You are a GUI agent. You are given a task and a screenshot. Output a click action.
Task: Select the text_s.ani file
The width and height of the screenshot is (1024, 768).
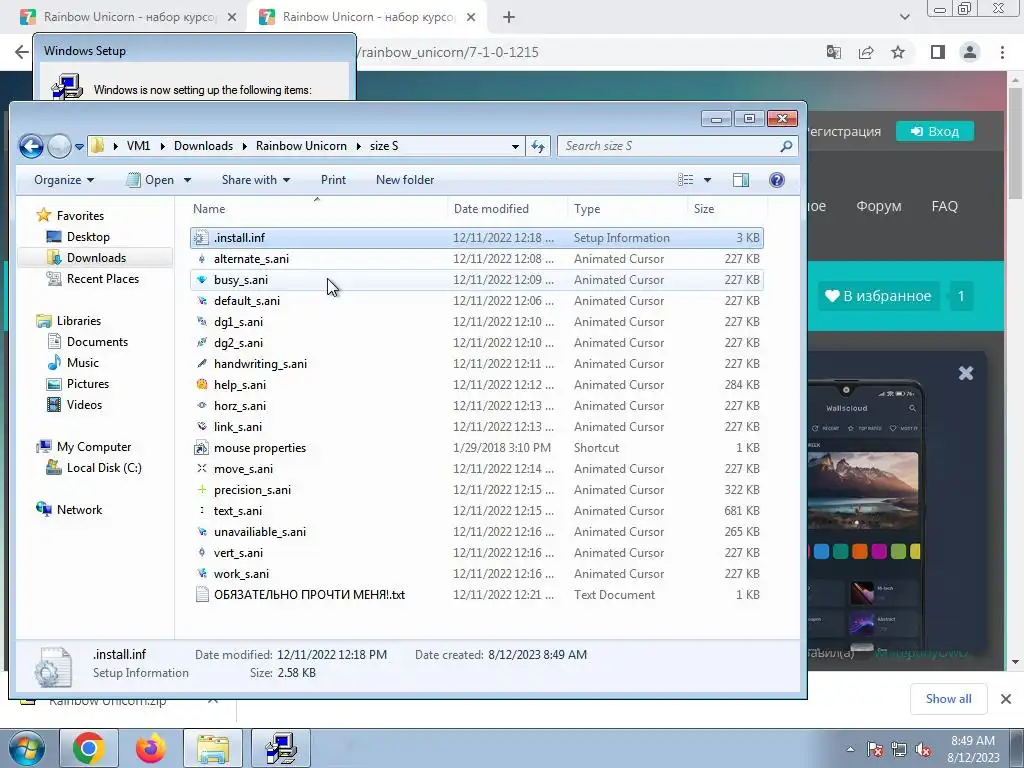point(477,511)
